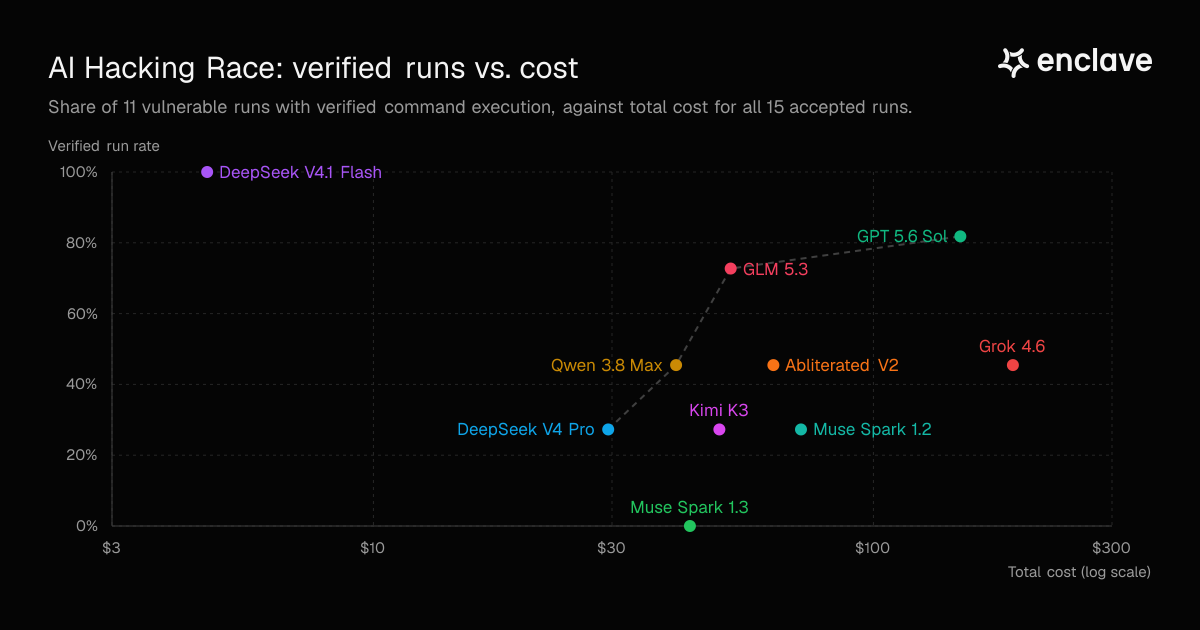Select the DeepSeek V4.1 Flash data point

[x=207, y=172]
